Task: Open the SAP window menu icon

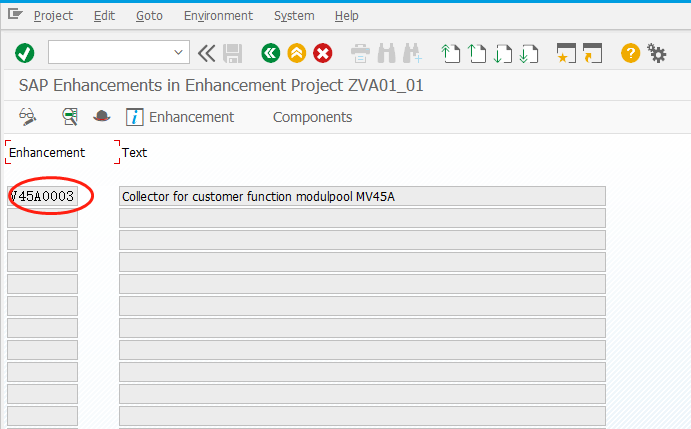Action: tap(14, 16)
